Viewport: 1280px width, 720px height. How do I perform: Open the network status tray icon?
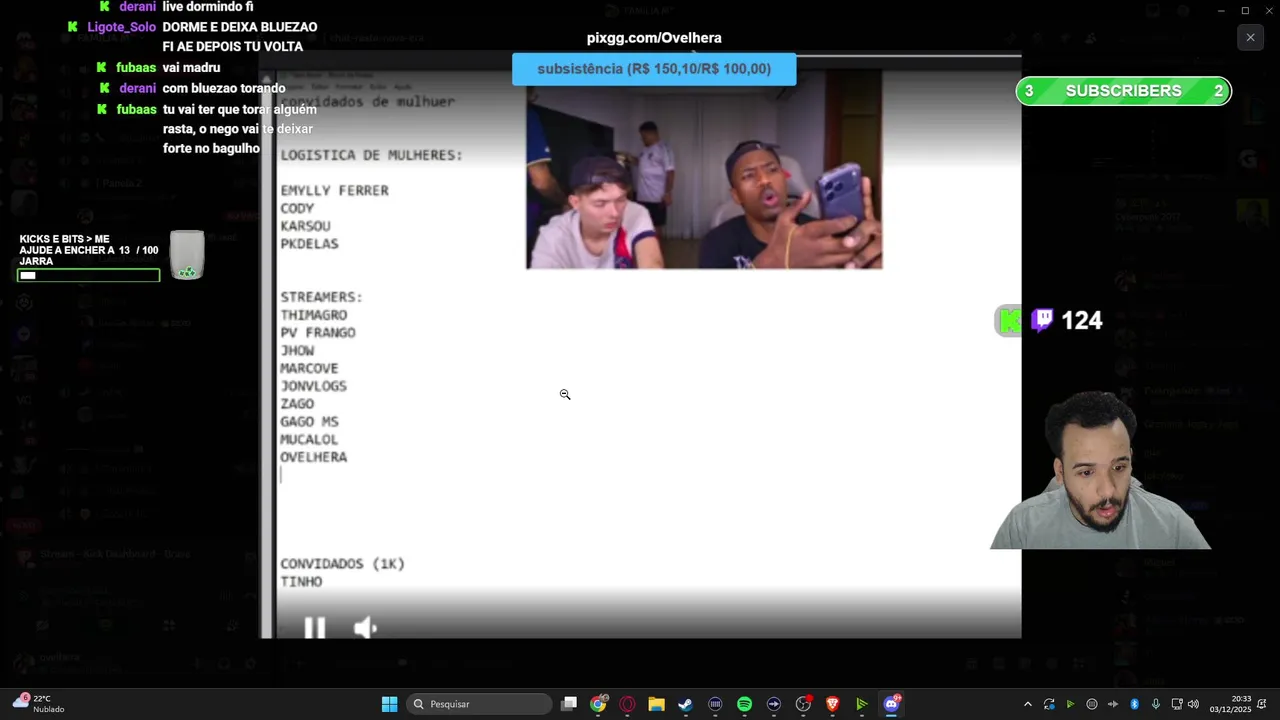point(1177,704)
